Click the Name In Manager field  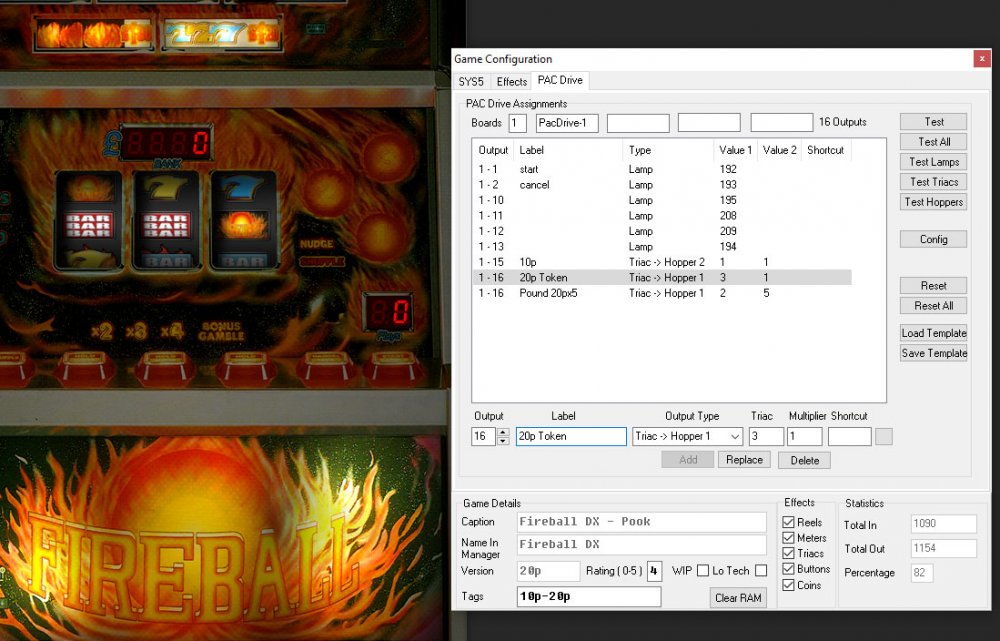pos(642,545)
